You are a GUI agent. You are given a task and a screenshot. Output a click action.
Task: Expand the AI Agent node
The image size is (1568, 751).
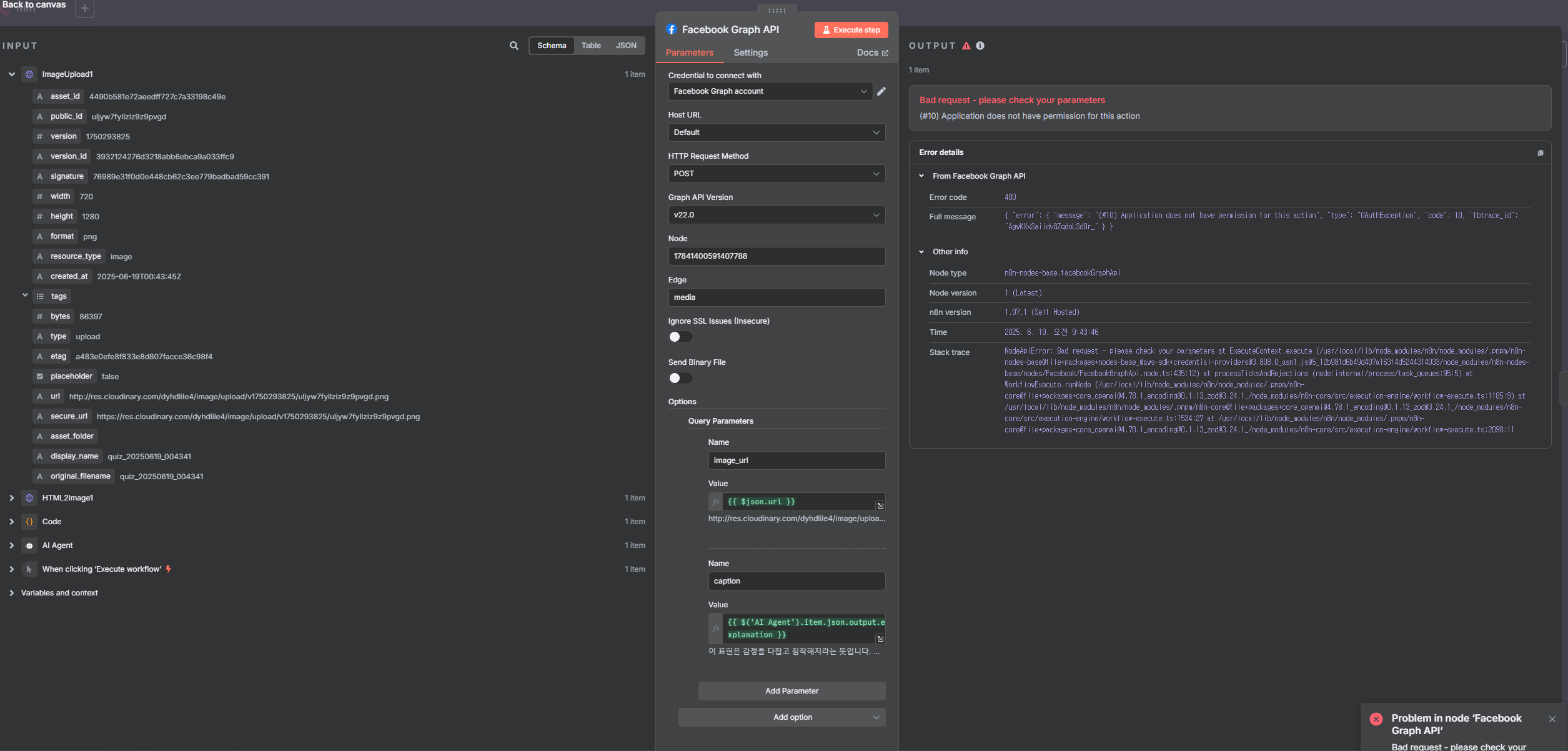(11, 545)
